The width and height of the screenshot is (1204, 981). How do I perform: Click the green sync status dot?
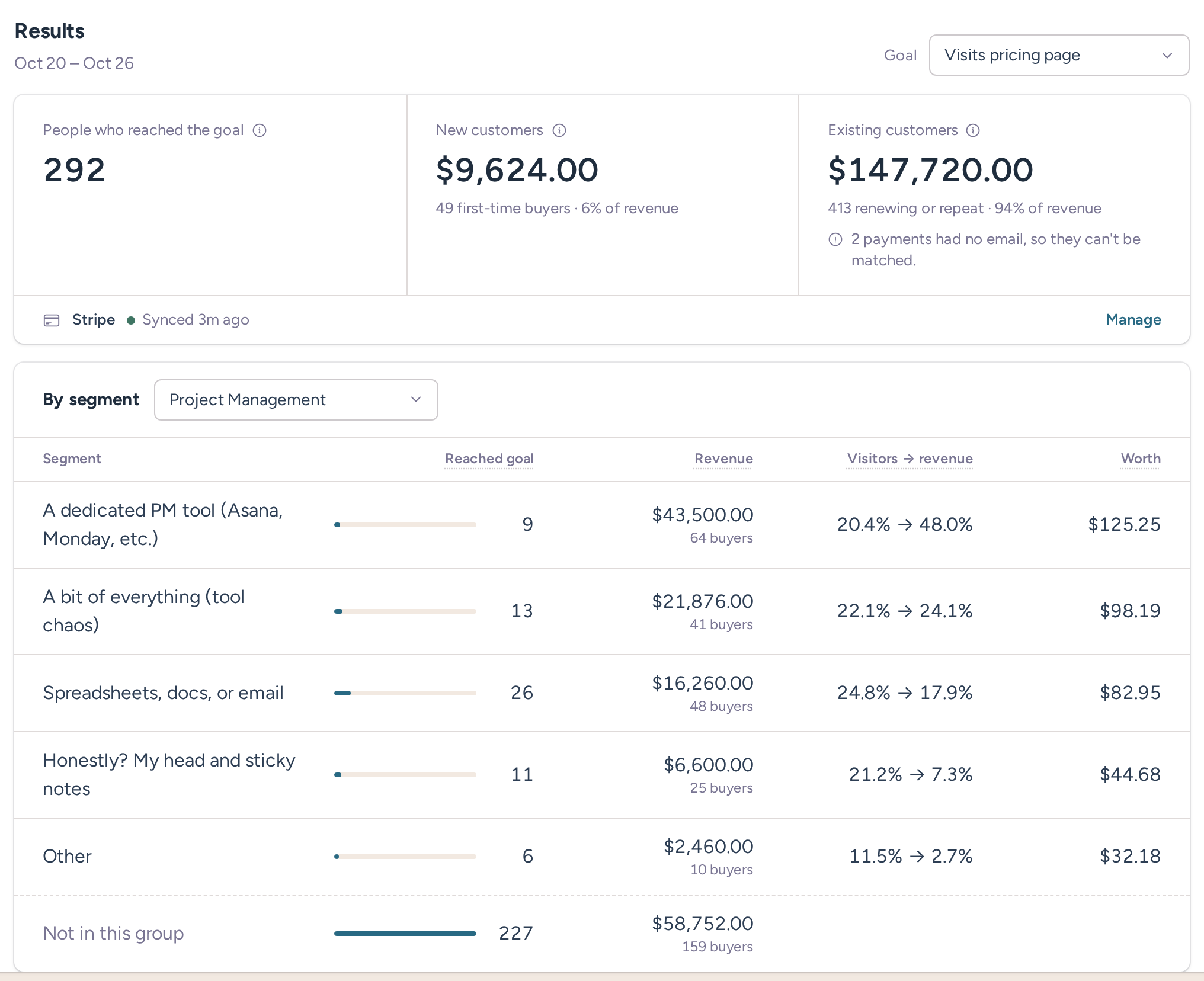pyautogui.click(x=131, y=320)
